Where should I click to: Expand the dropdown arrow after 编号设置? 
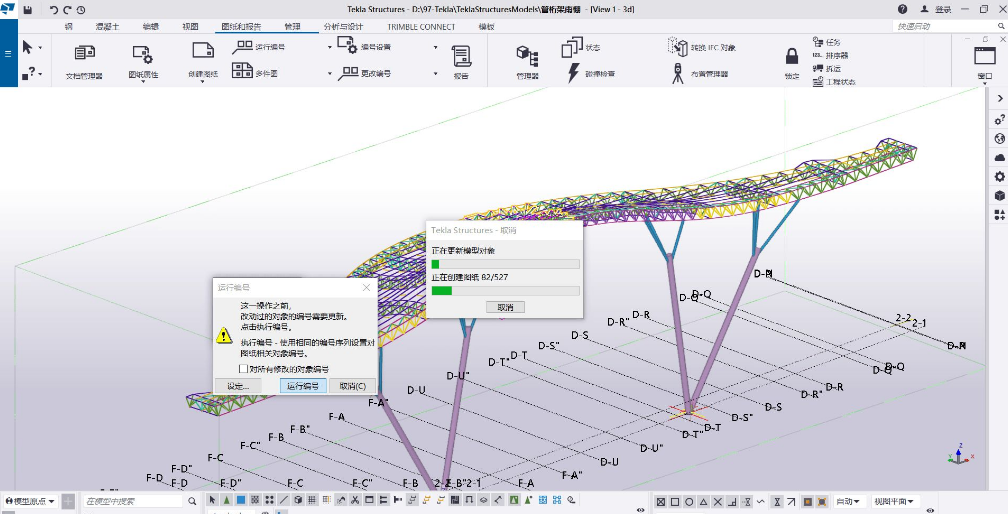pos(435,47)
